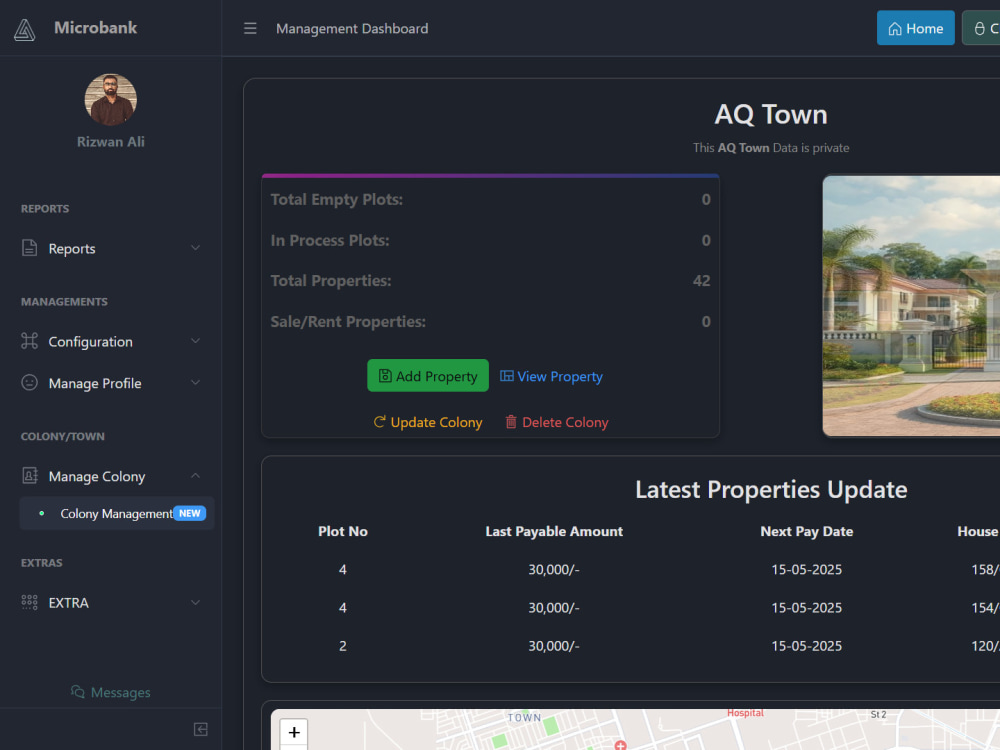
Task: Click the Last Payable Amount column header
Action: click(x=554, y=531)
